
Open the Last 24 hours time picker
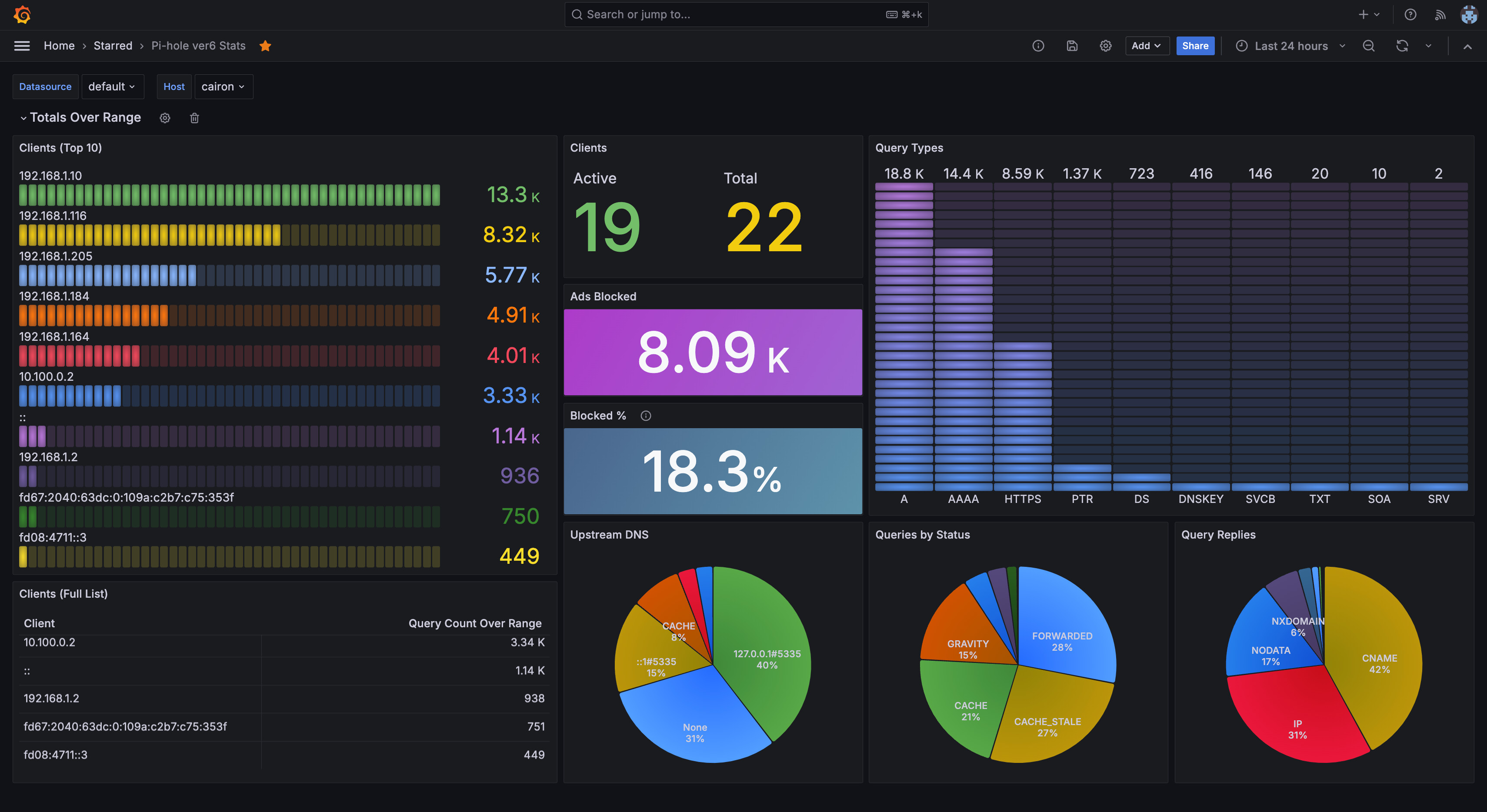coord(1291,46)
